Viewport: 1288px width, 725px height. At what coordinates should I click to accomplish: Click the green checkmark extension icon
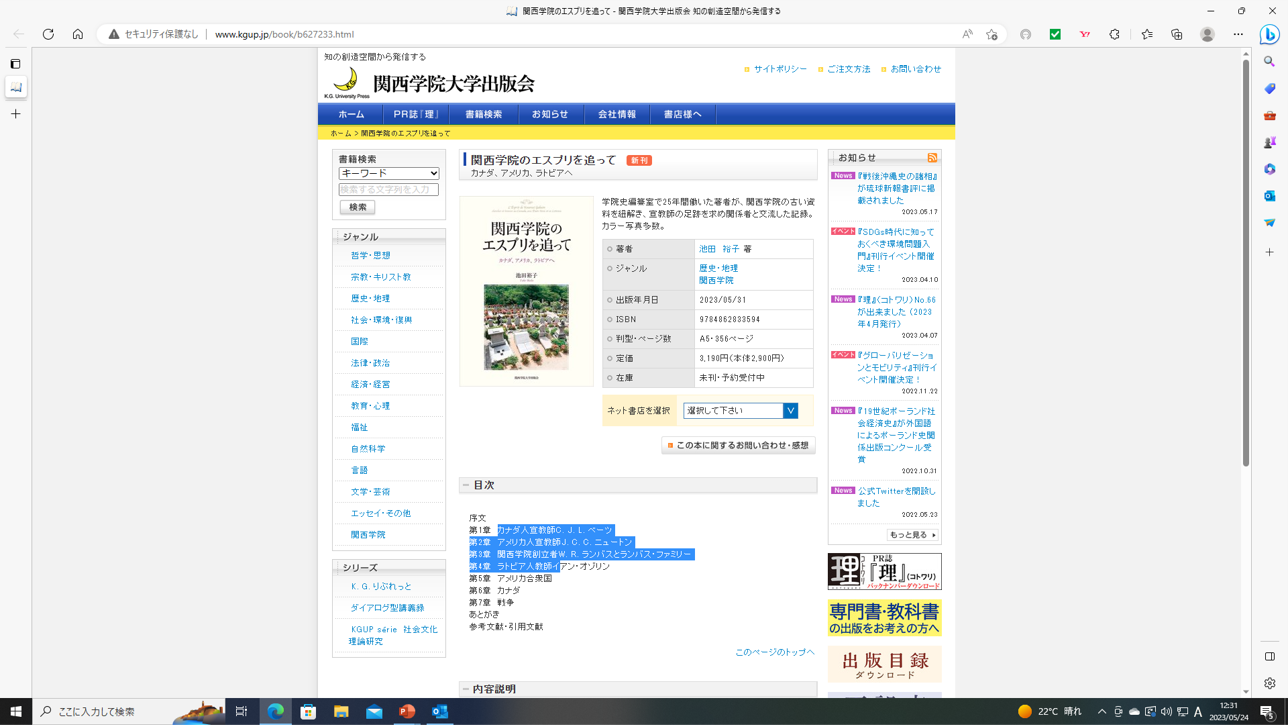(1055, 34)
